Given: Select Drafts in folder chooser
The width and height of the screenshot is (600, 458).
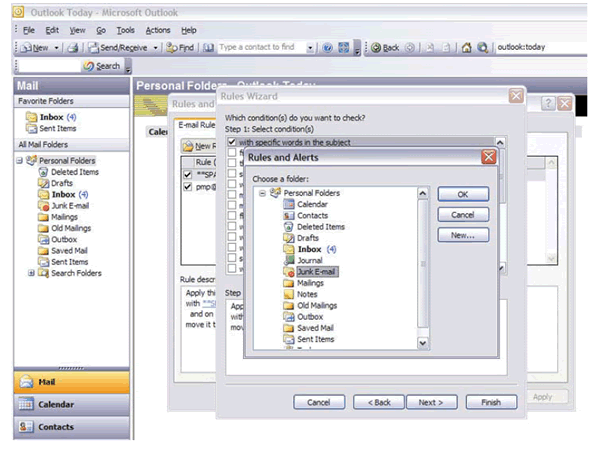Looking at the screenshot, I should coord(301,238).
